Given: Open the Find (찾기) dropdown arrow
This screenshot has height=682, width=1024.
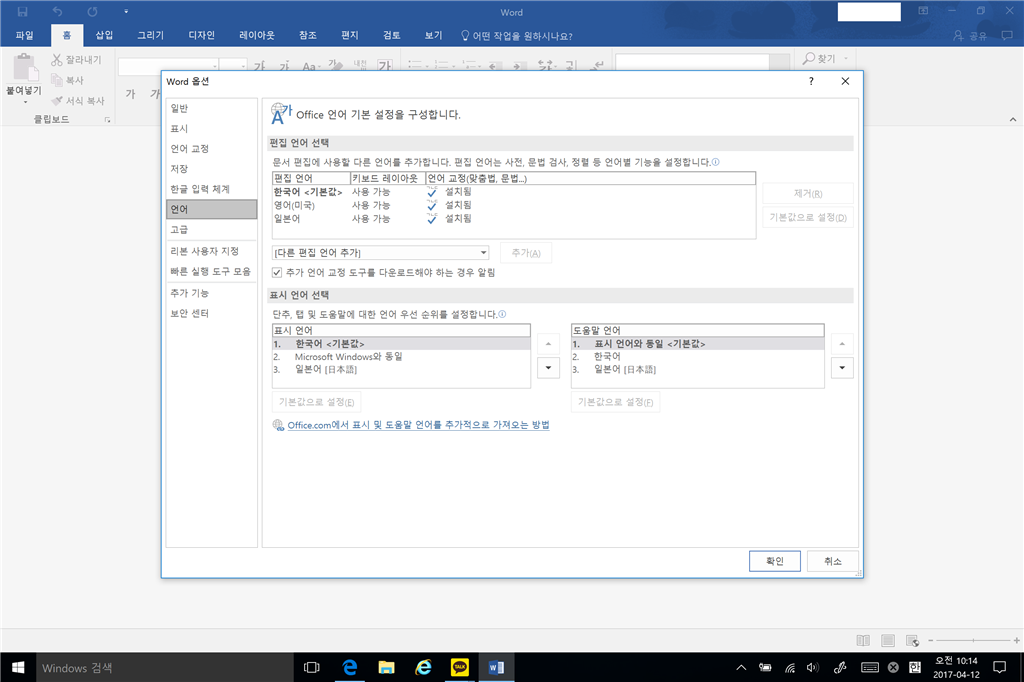Looking at the screenshot, I should tap(846, 59).
